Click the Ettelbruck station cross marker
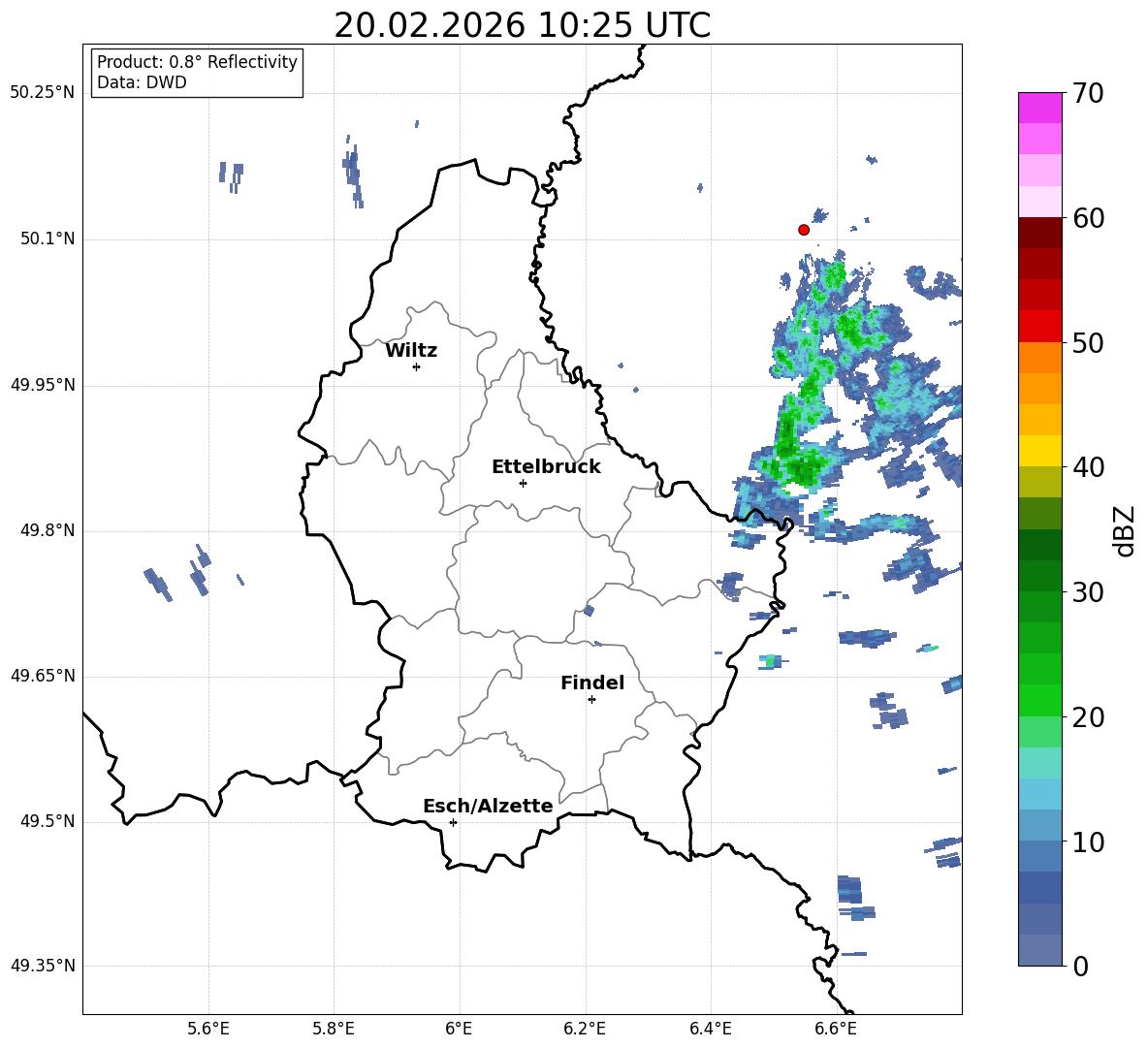Image resolution: width=1148 pixels, height=1048 pixels. pyautogui.click(x=523, y=483)
